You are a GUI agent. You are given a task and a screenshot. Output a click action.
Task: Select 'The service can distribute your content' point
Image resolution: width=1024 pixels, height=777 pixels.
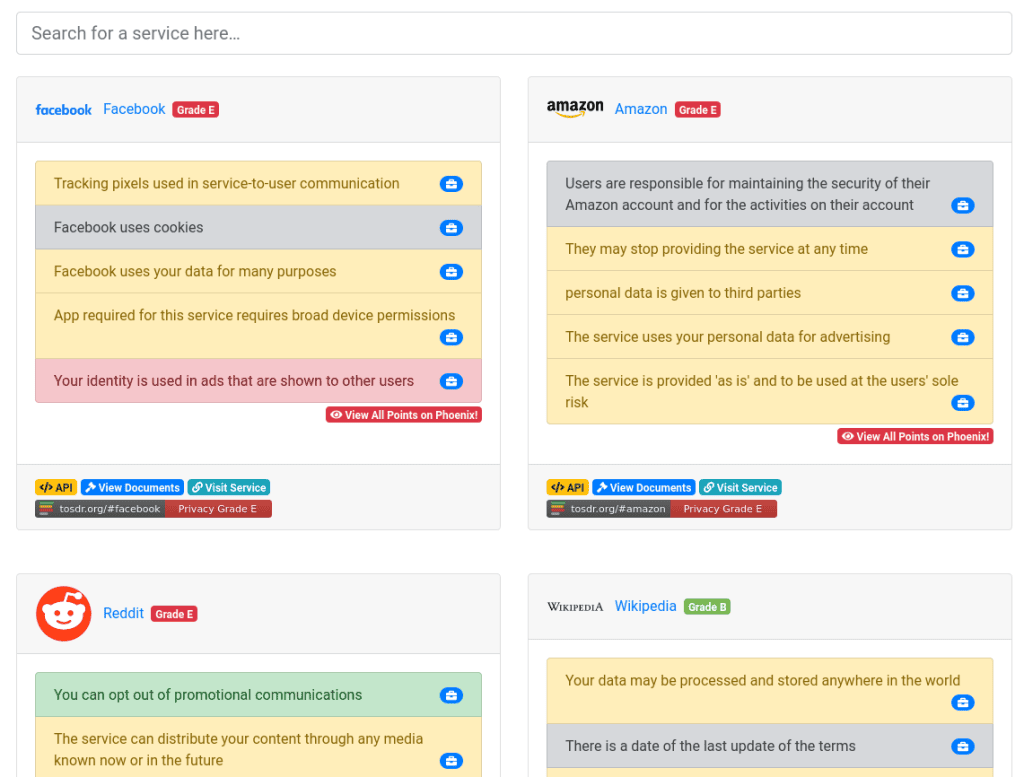pos(238,749)
